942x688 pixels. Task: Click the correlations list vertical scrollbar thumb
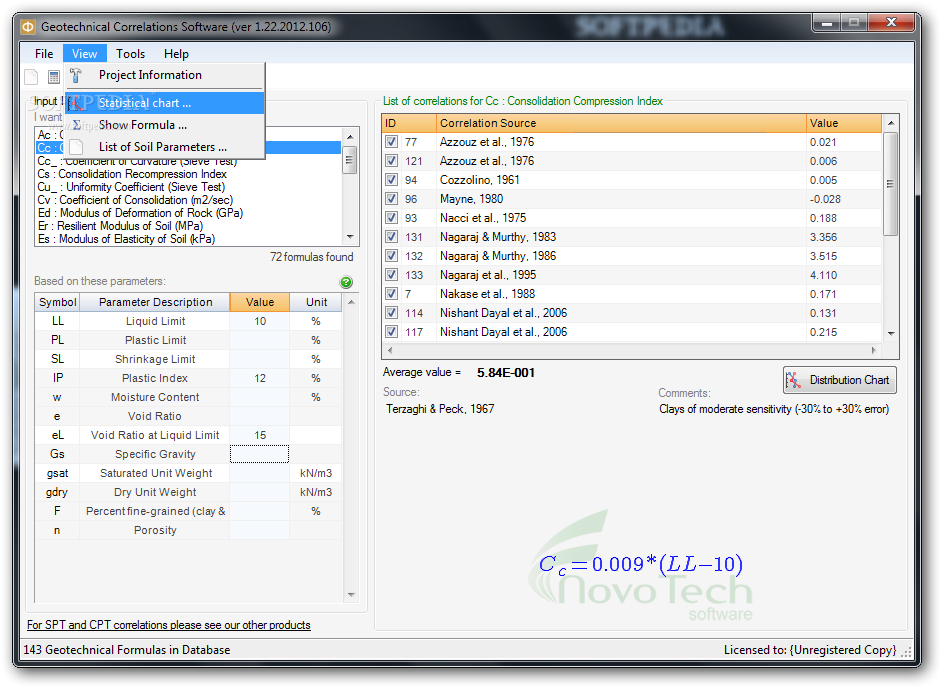pos(891,184)
